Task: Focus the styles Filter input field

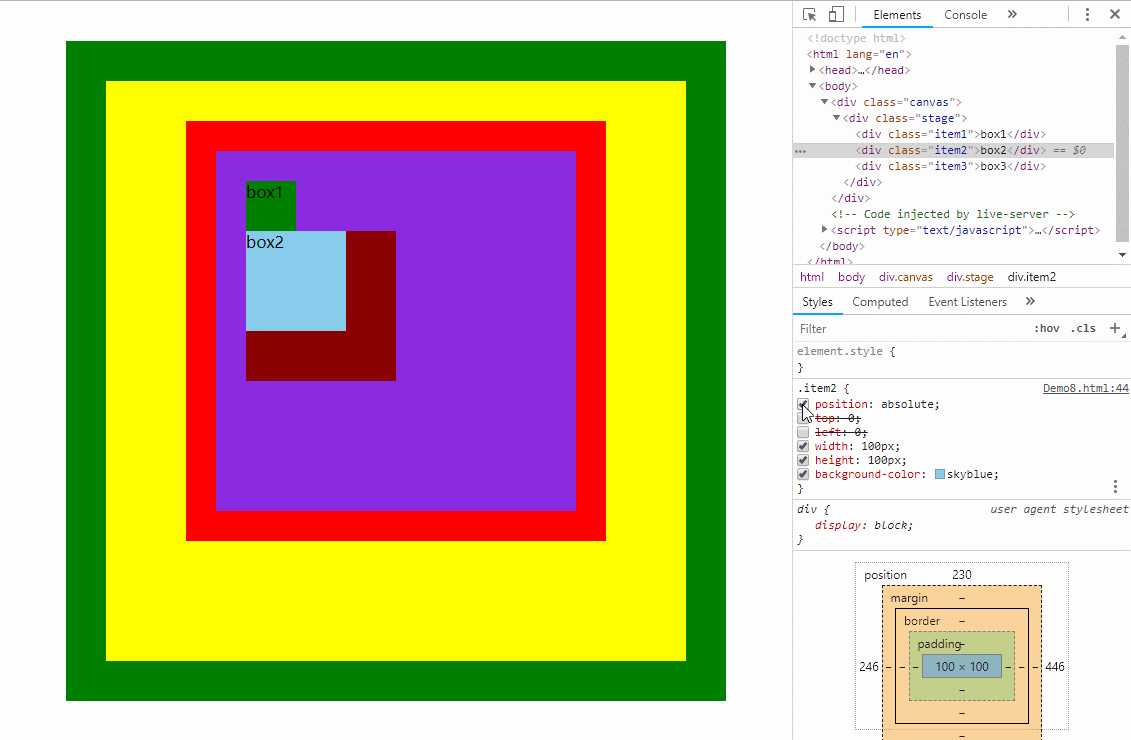Action: point(909,329)
